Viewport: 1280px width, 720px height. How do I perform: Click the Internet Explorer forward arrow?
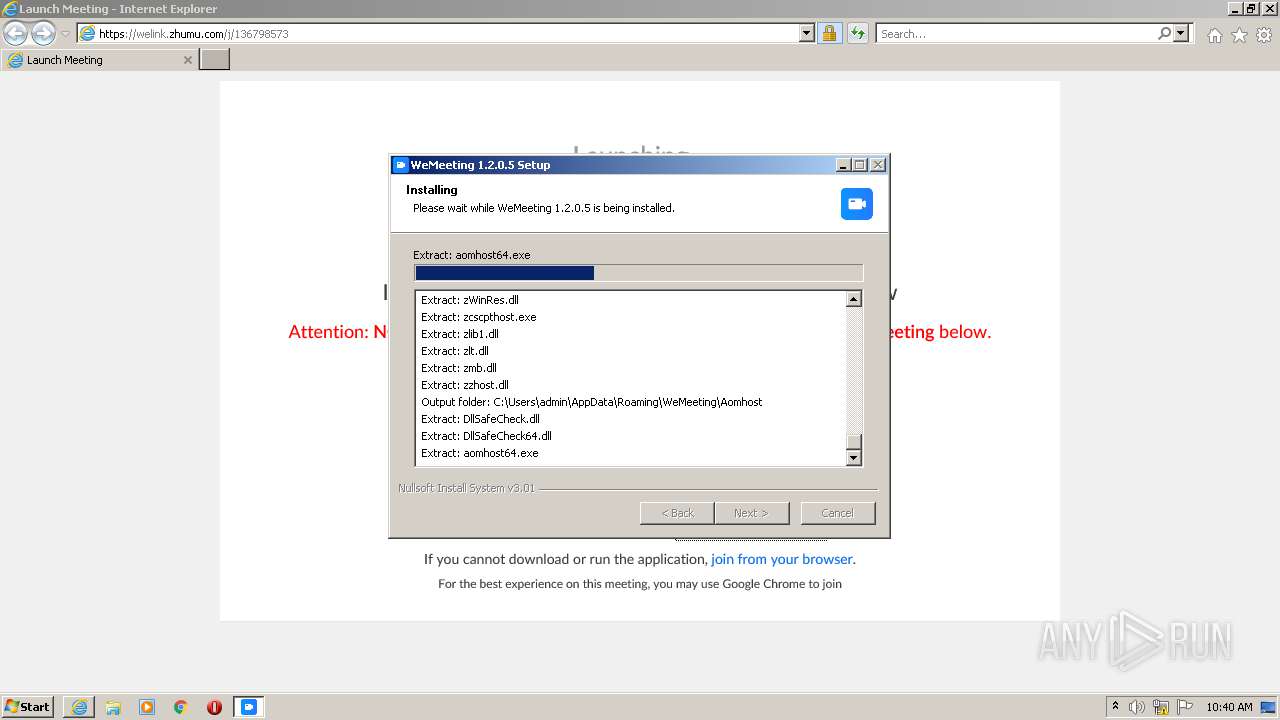43,33
